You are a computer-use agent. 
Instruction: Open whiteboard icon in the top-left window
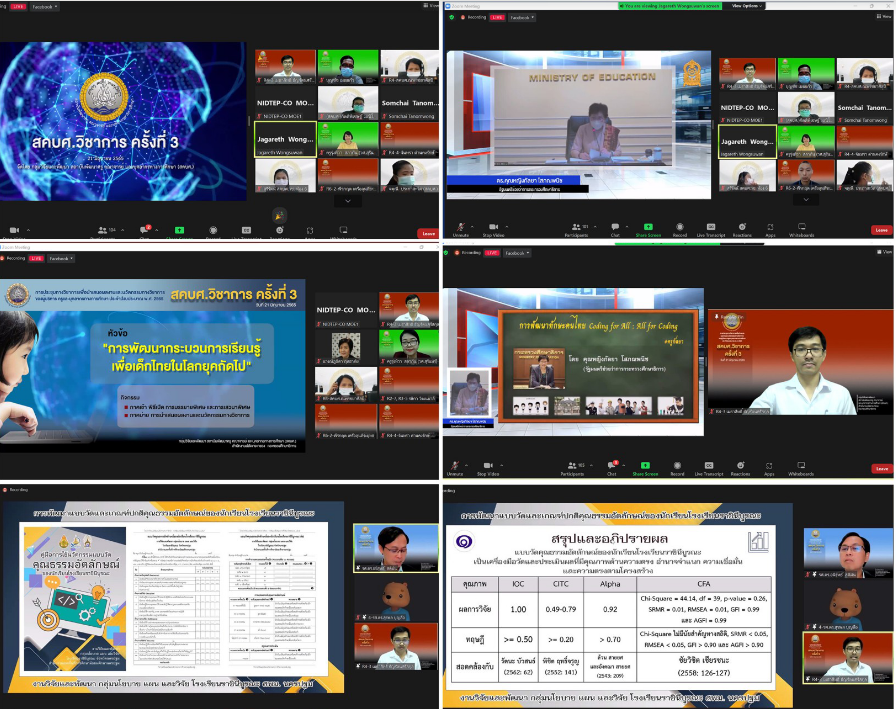(x=343, y=230)
